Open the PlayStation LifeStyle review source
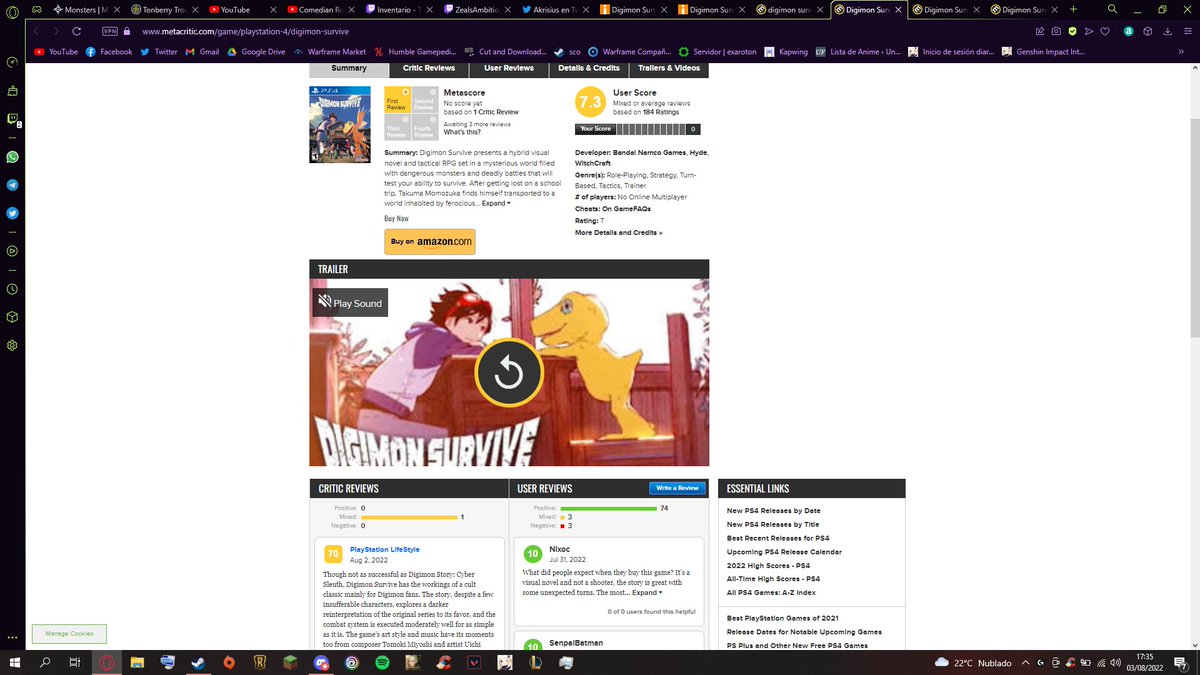 click(385, 549)
